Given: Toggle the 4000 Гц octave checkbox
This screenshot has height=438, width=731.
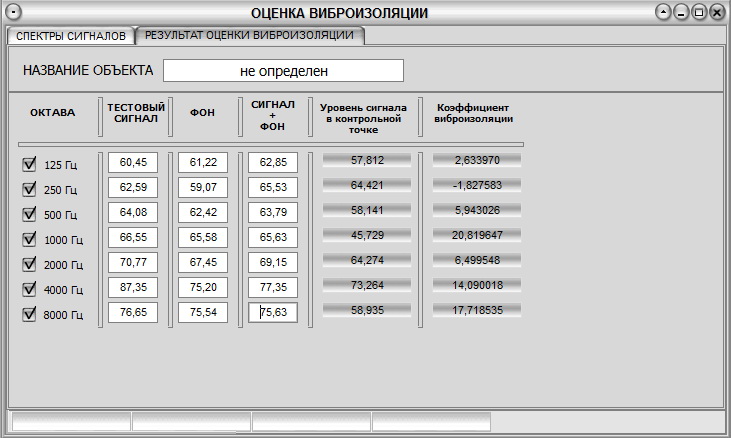Looking at the screenshot, I should [29, 289].
